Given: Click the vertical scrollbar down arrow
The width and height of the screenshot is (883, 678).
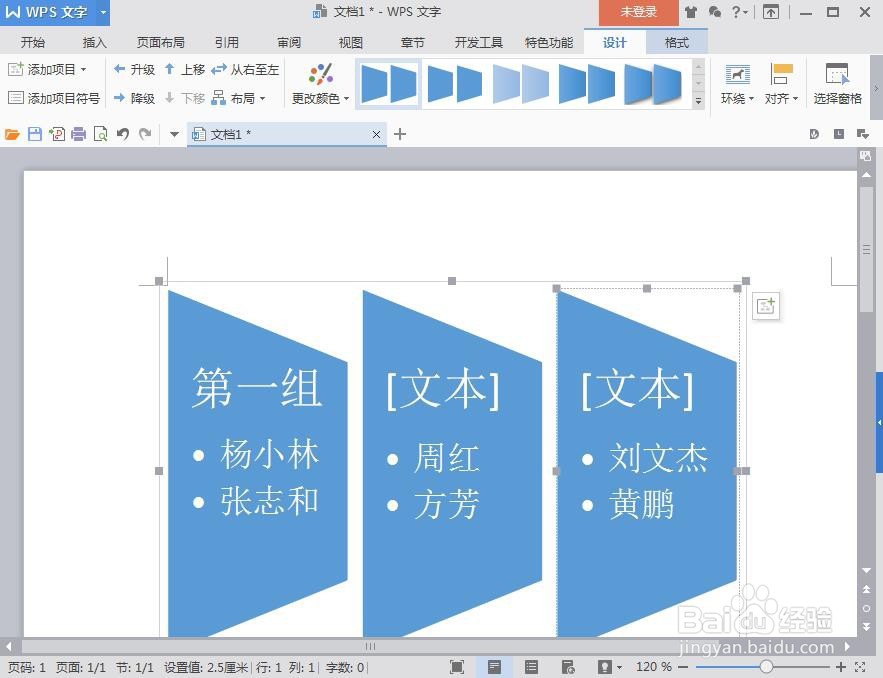Looking at the screenshot, I should pos(866,570).
